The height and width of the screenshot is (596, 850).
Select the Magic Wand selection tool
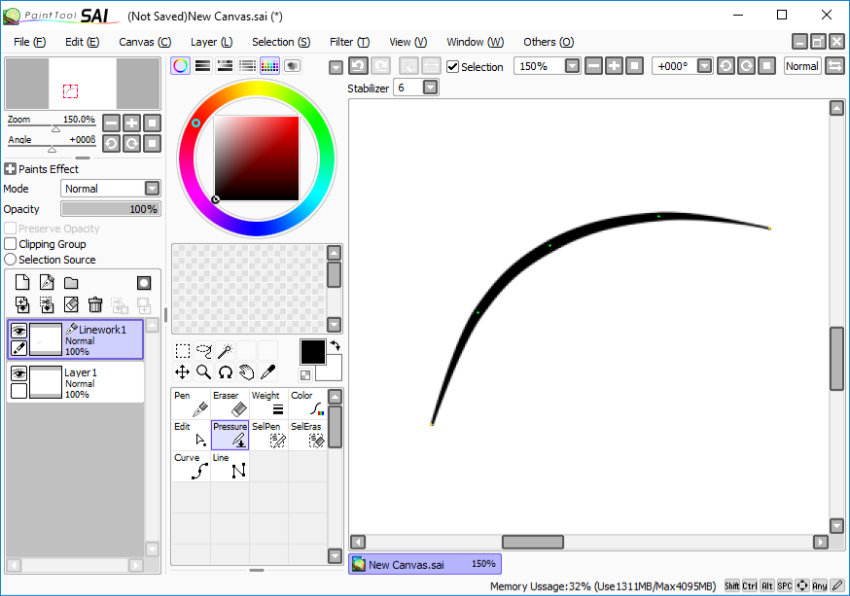(x=225, y=350)
